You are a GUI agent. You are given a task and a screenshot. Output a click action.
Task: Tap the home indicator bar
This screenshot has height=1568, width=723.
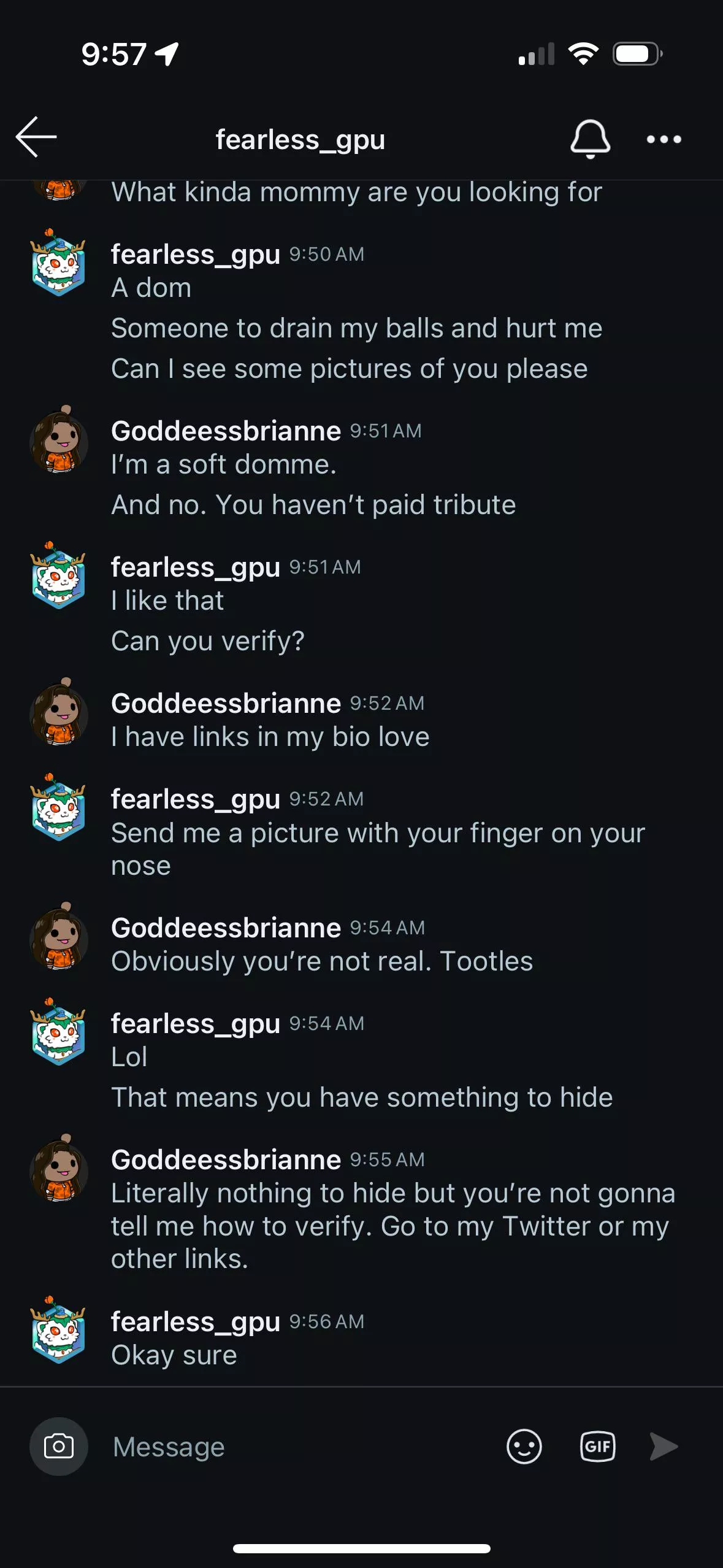[362, 1548]
